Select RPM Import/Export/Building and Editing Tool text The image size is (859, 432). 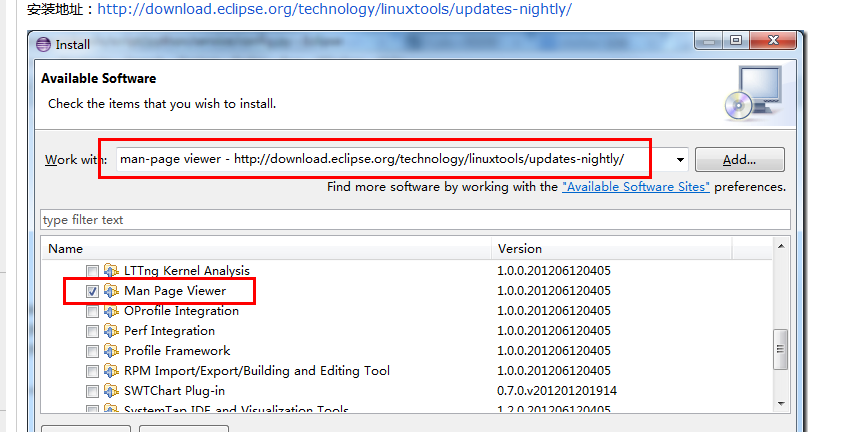(257, 371)
